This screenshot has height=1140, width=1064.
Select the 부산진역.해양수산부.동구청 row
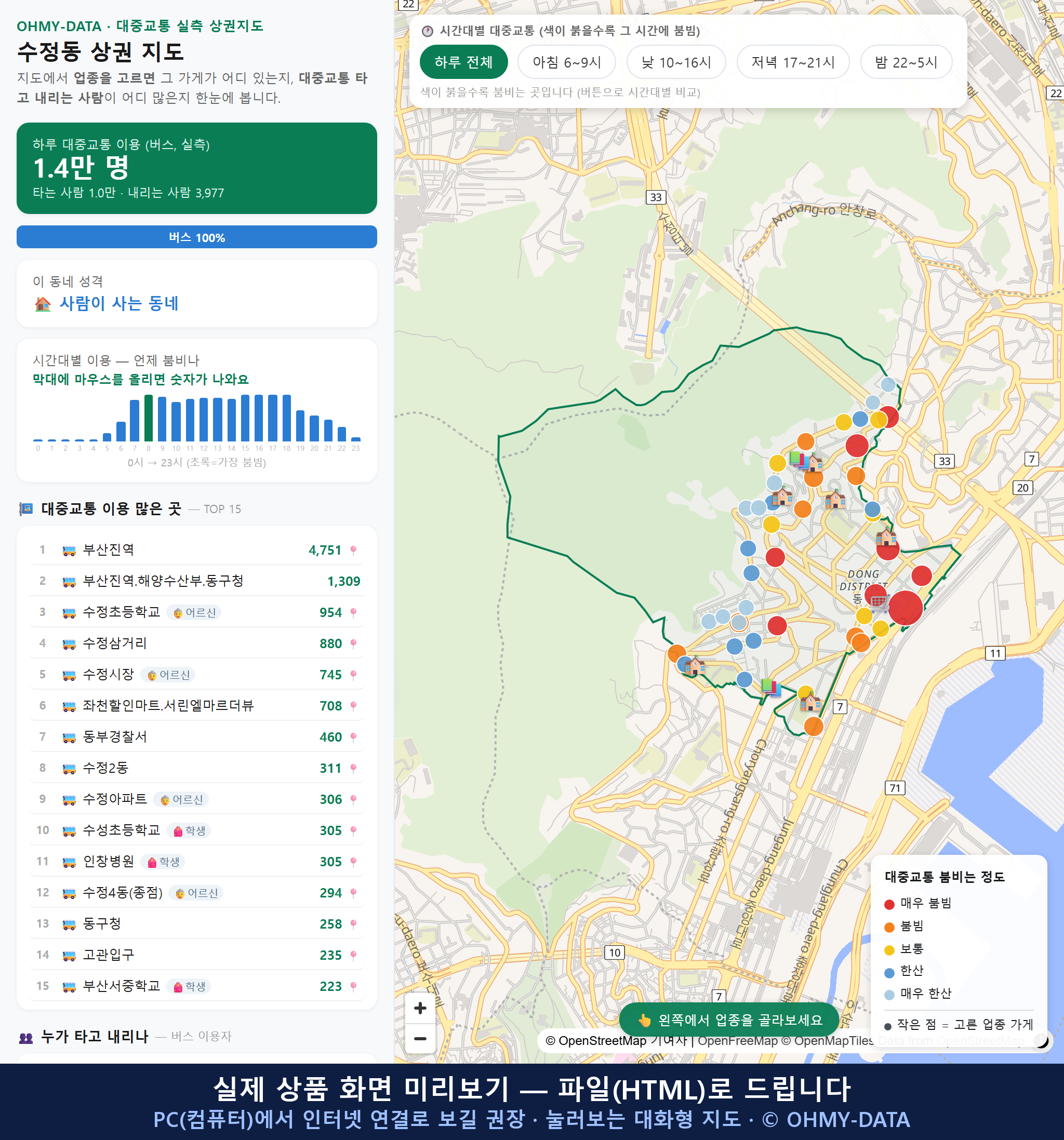[197, 581]
